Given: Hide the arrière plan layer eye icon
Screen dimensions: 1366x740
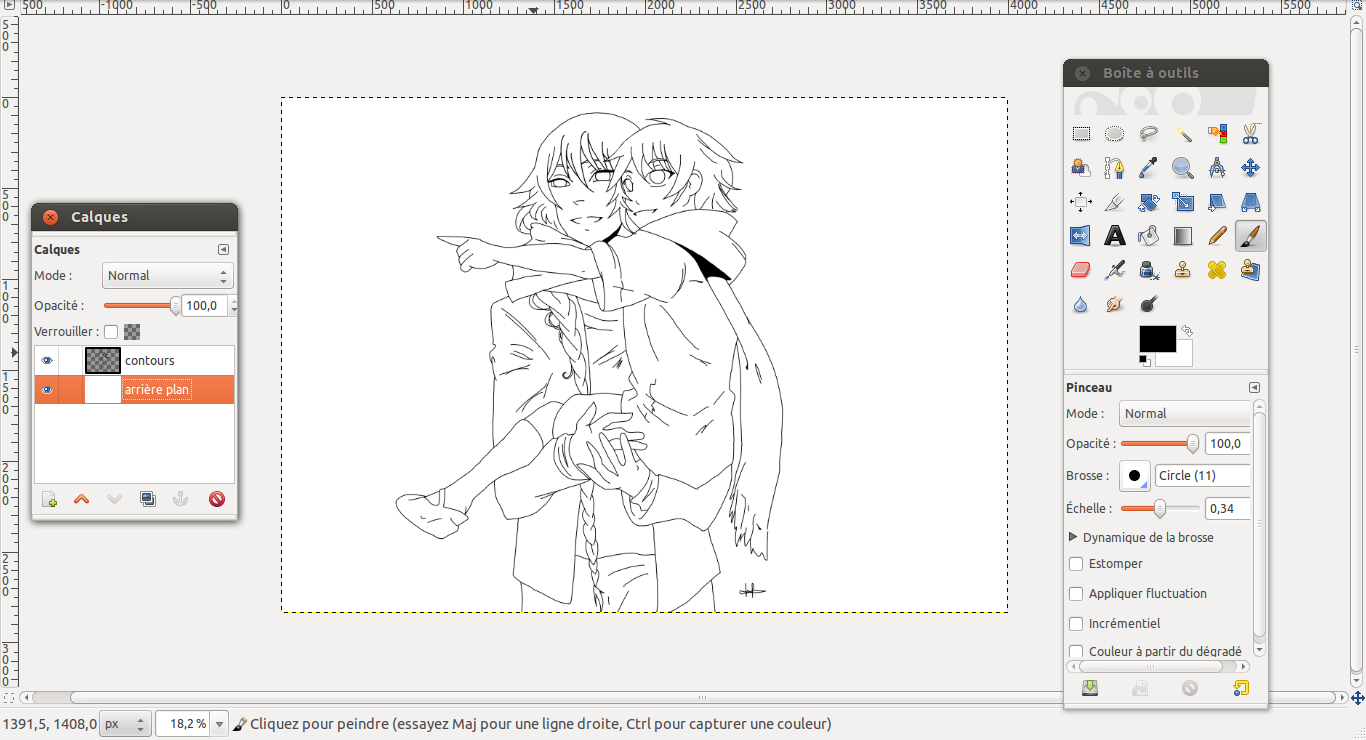Looking at the screenshot, I should pos(46,390).
